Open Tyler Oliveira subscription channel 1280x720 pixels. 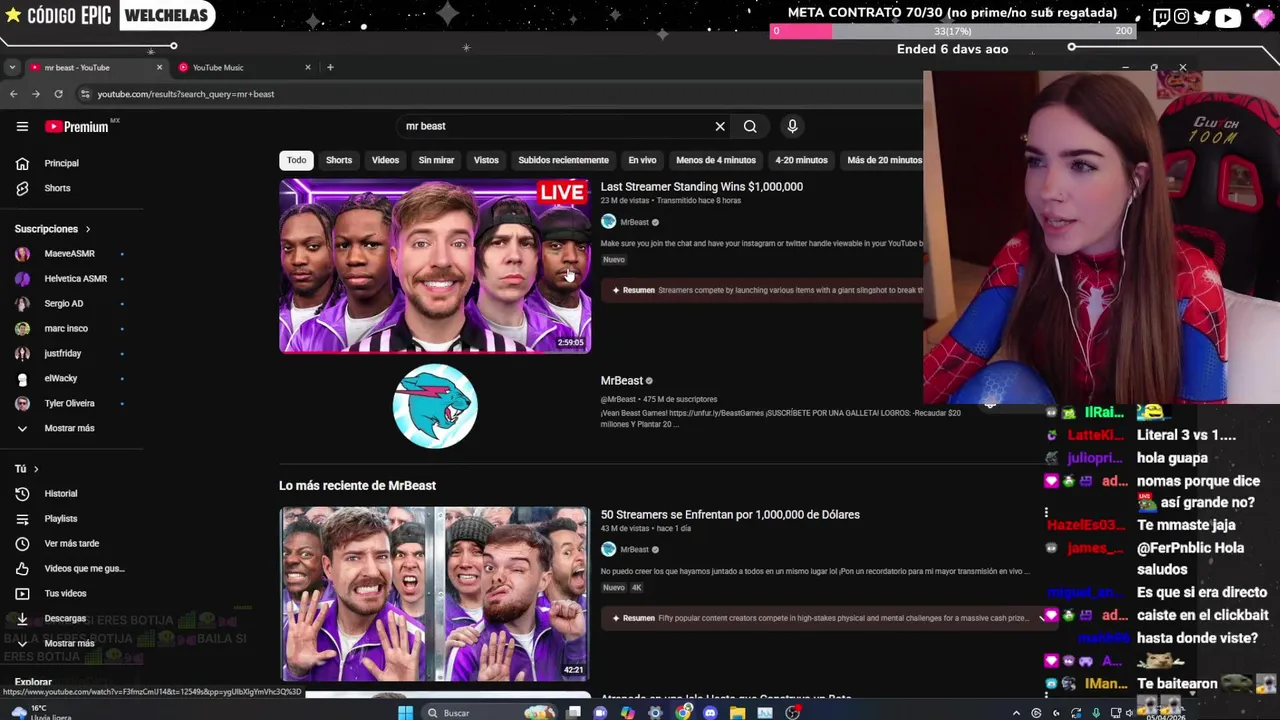70,403
